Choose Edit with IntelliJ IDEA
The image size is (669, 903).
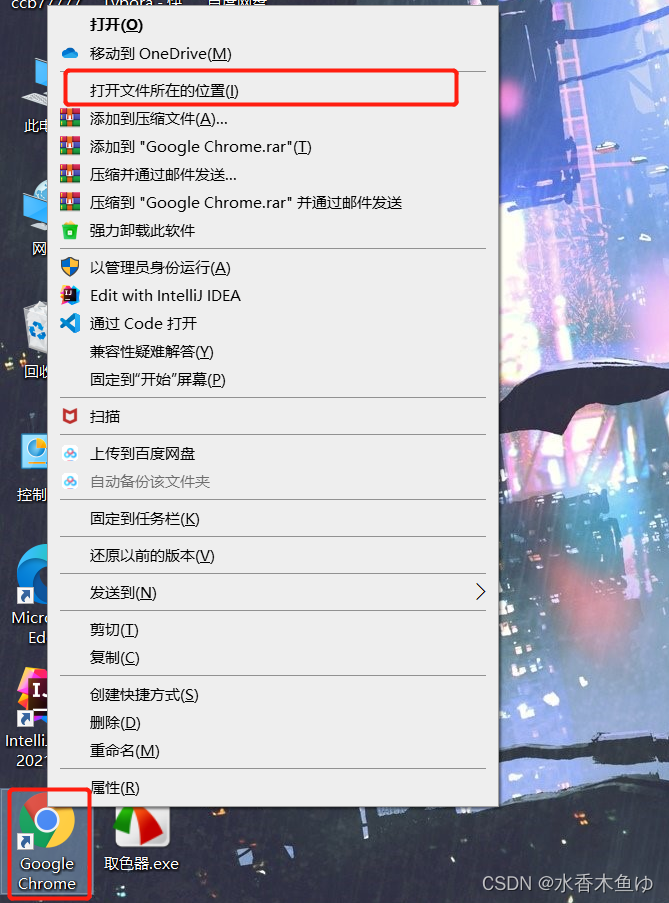(x=273, y=295)
